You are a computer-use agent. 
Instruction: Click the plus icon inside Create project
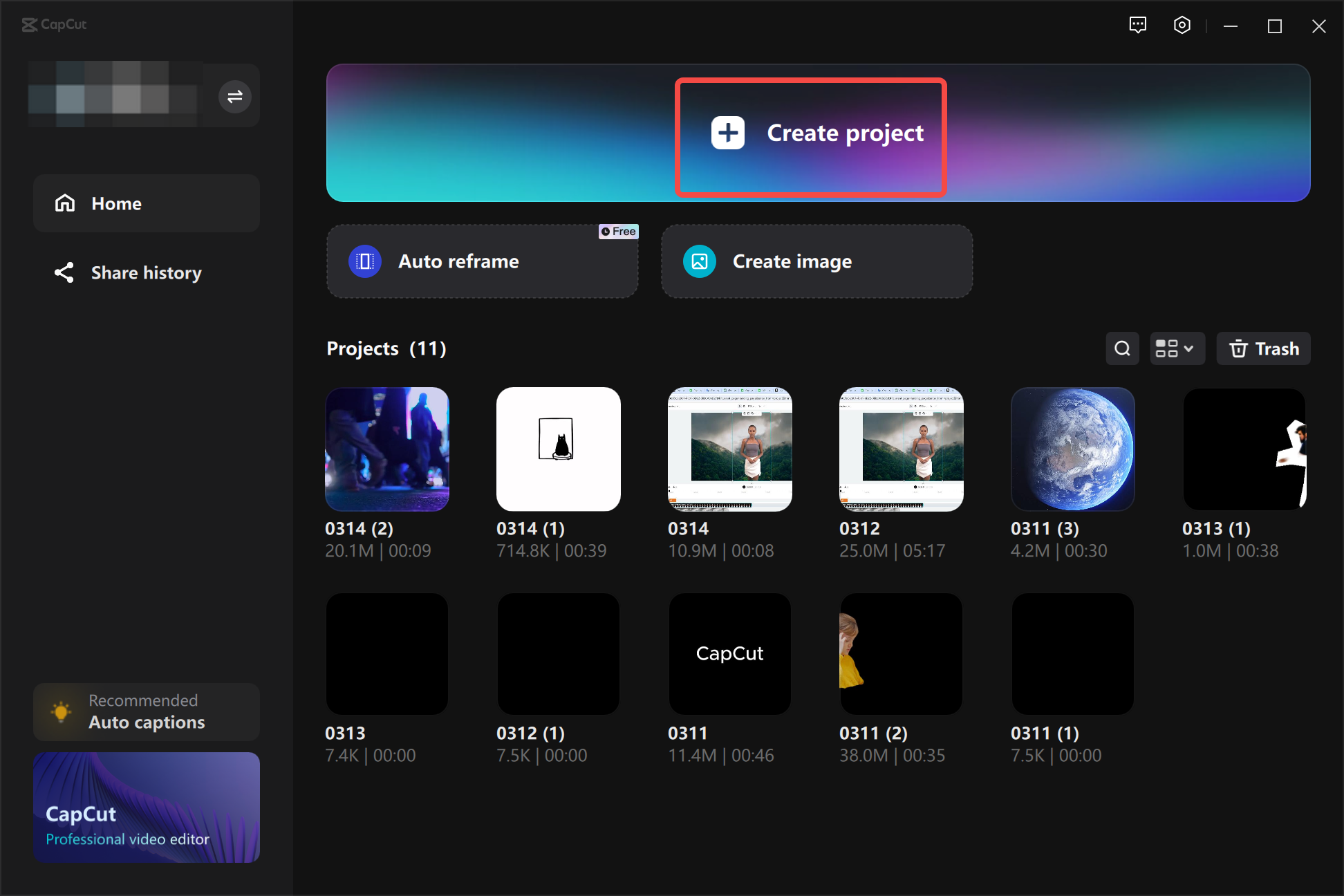coord(727,133)
